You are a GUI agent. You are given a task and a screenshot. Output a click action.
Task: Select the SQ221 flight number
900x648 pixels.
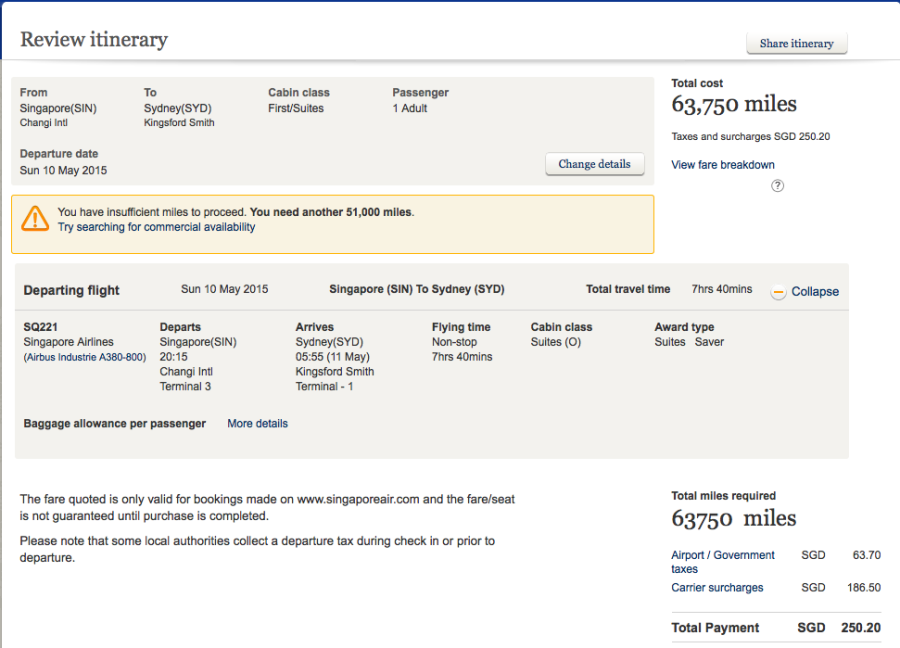click(41, 327)
